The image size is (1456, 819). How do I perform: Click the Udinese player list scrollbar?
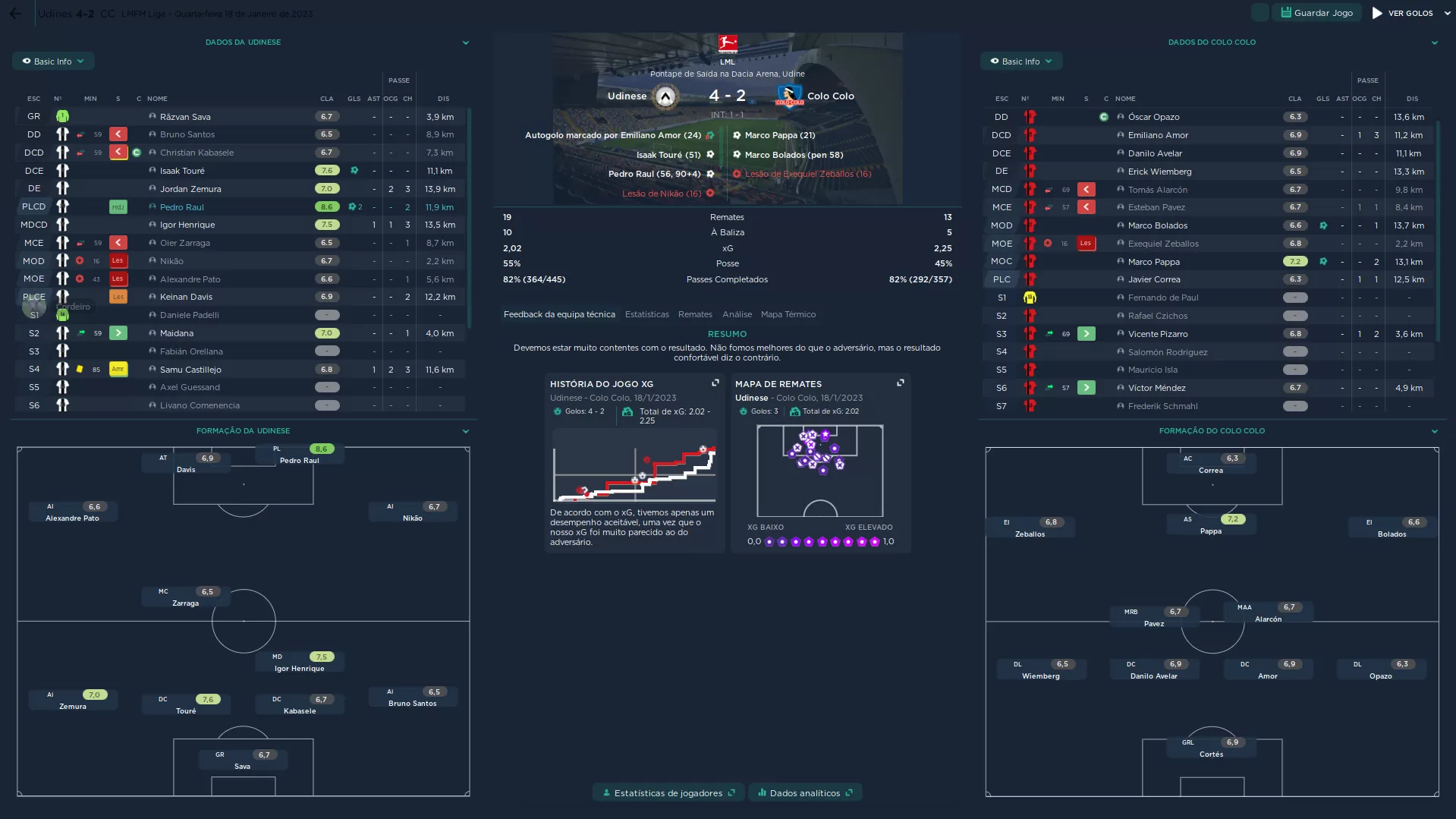tap(469, 219)
